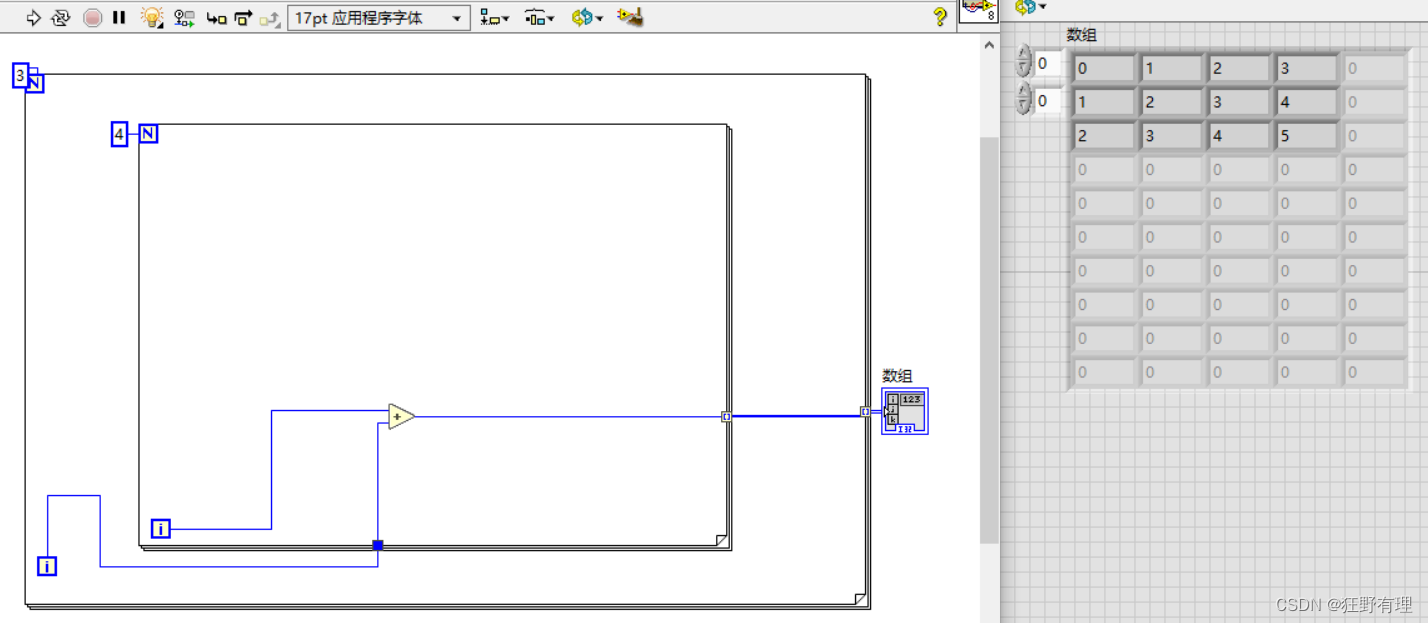
Task: Select the active array cell showing 0
Action: (1104, 69)
